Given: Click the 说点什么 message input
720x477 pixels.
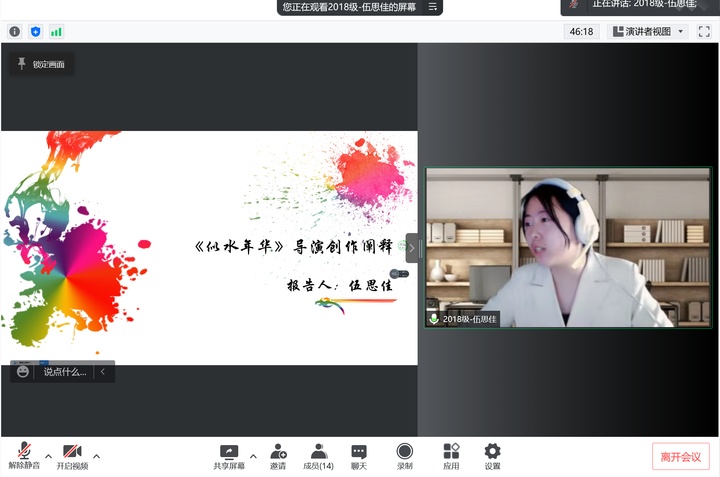Looking at the screenshot, I should (64, 372).
